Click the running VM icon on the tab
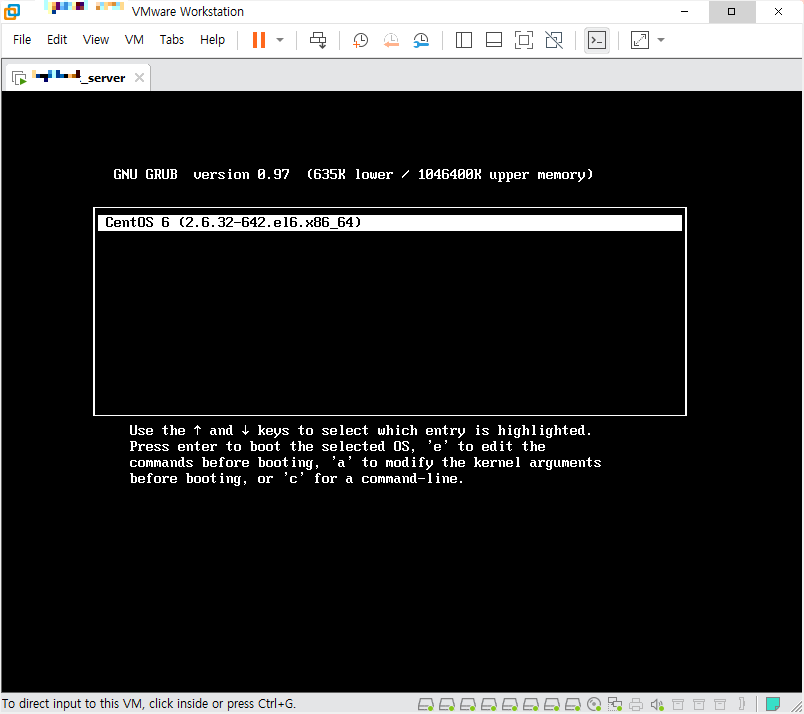The width and height of the screenshot is (804, 714). point(19,78)
